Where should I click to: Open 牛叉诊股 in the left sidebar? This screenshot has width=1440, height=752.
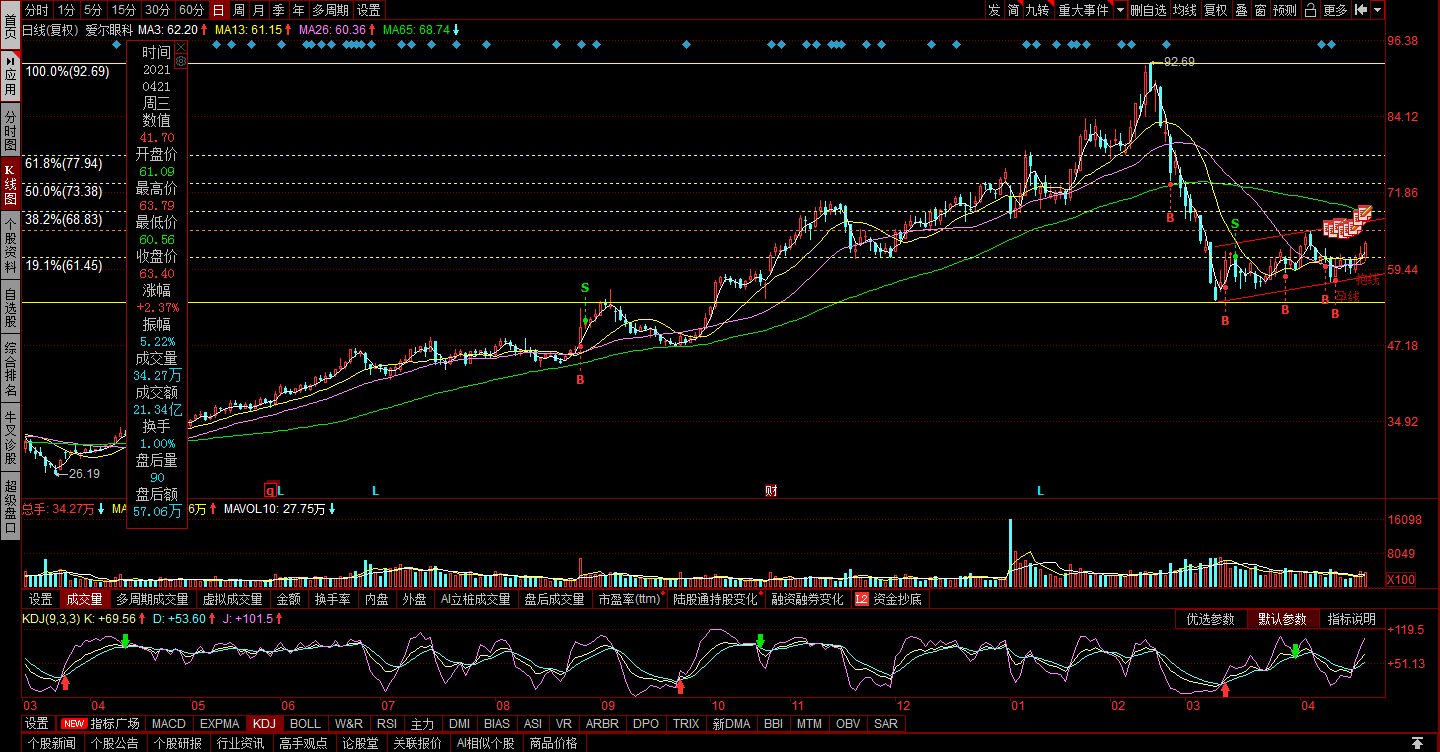10,437
